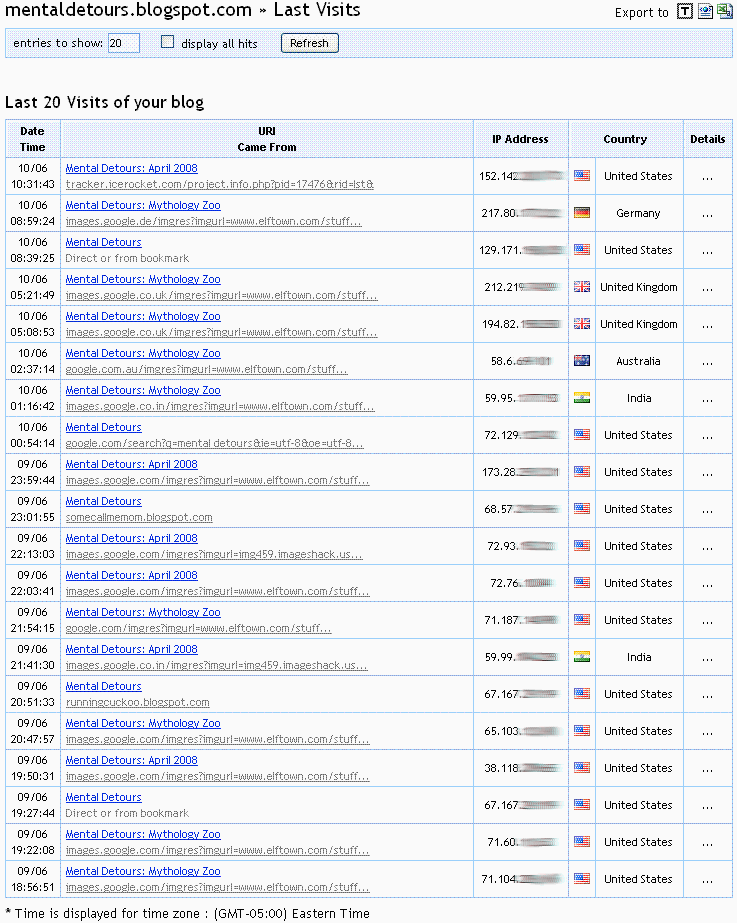Viewport: 737px width, 923px height.
Task: Click the US flag in 23:01:55 row
Action: 582,509
